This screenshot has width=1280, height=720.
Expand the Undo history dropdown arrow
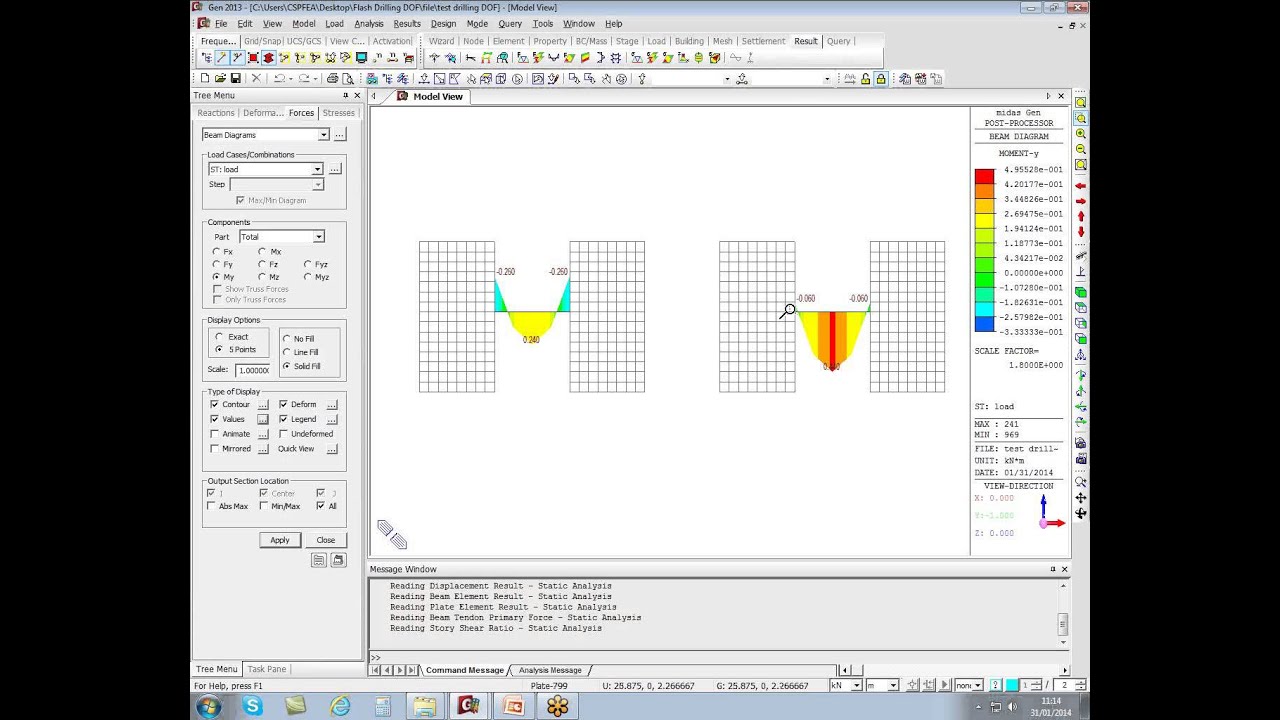click(290, 78)
